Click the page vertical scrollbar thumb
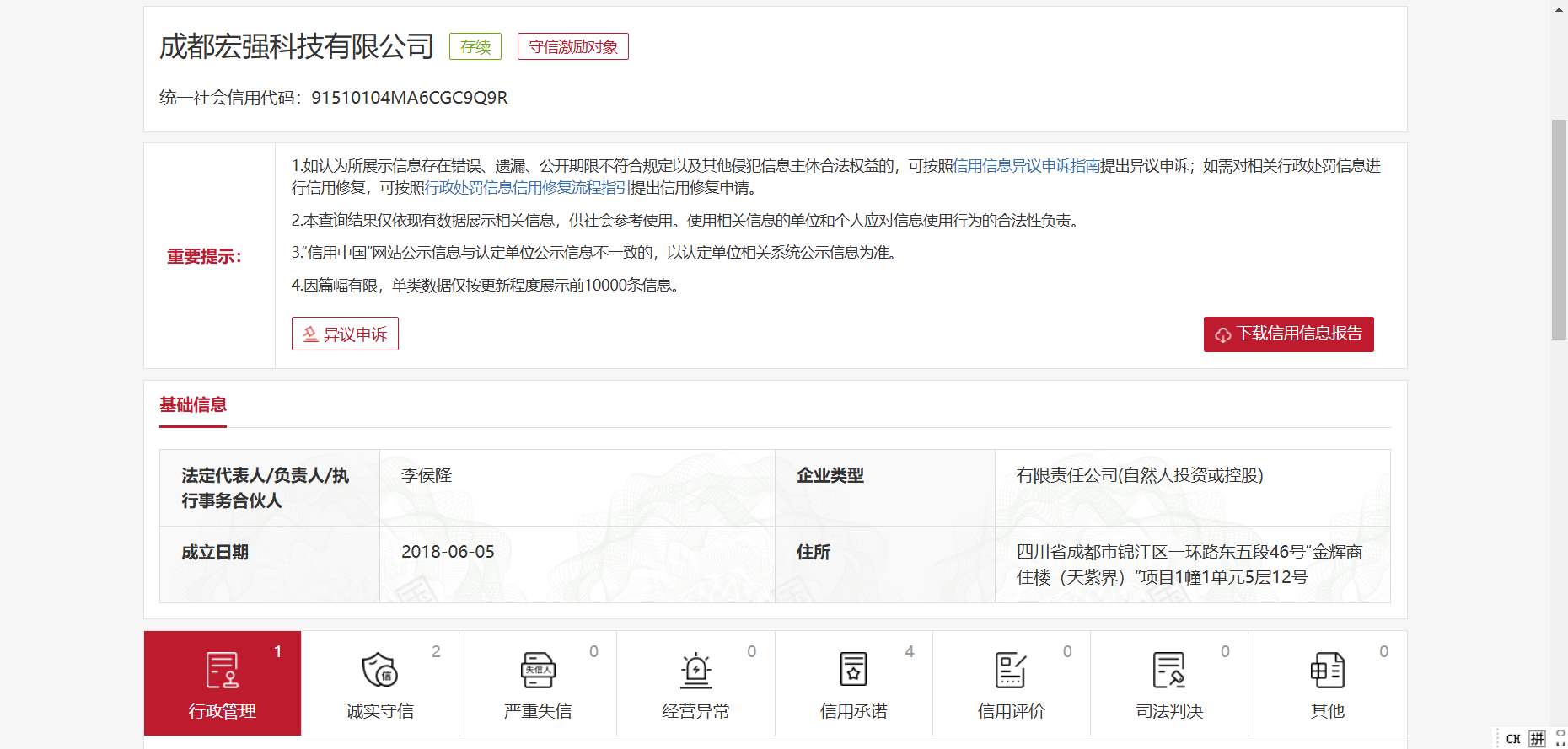1568x749 pixels. click(1559, 229)
